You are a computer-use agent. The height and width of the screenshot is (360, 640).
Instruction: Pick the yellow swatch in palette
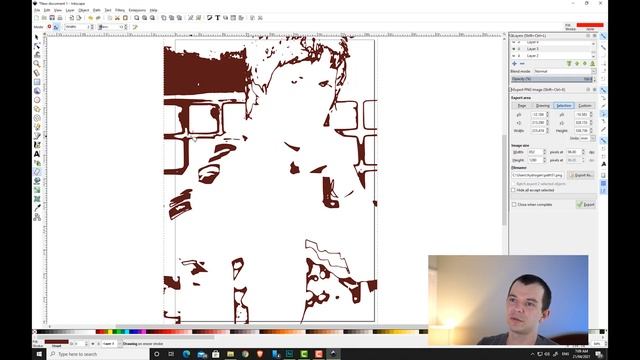tap(110, 332)
